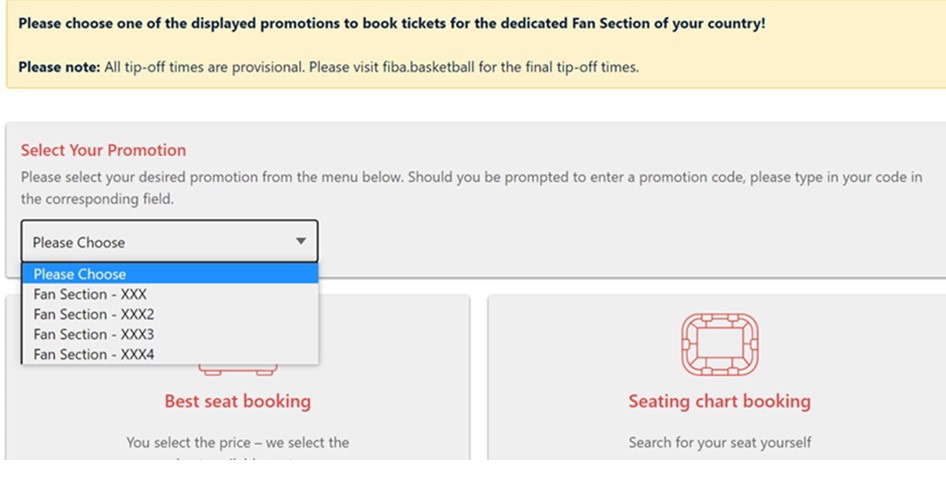The width and height of the screenshot is (946, 496).
Task: Click the promotion code instruction paragraph
Action: pos(470,188)
